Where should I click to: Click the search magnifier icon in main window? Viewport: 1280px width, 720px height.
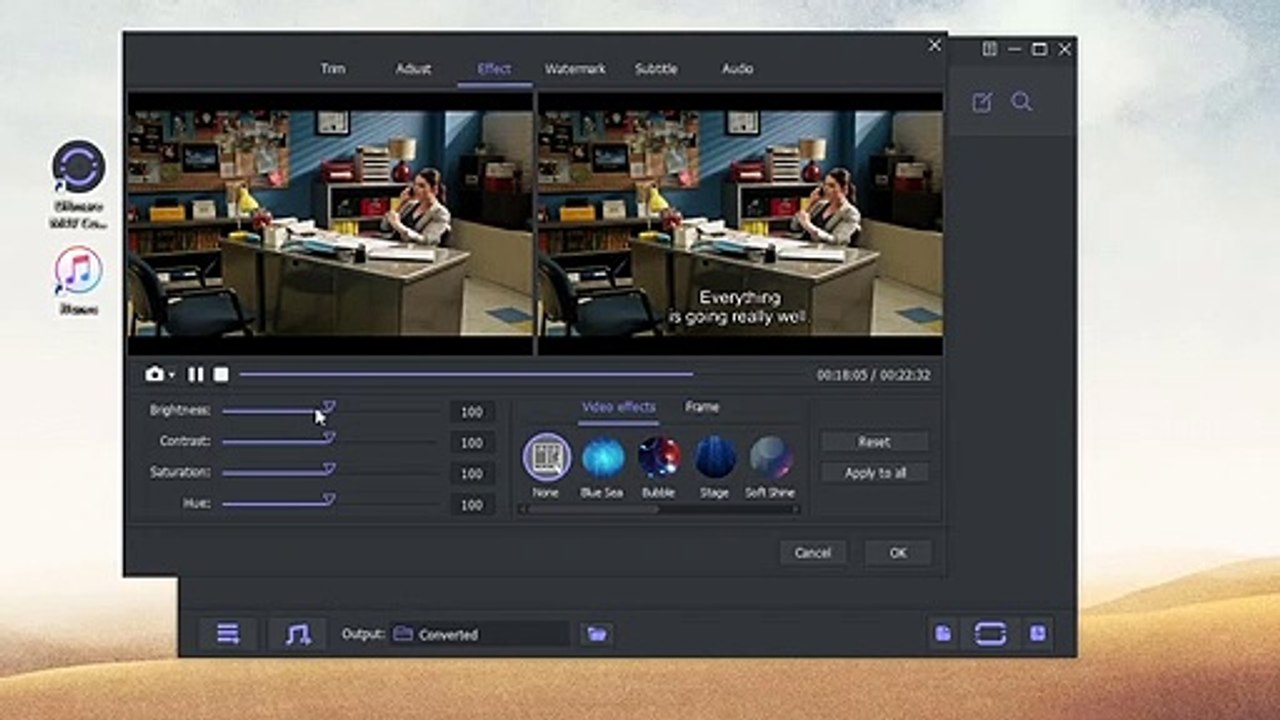[1021, 101]
